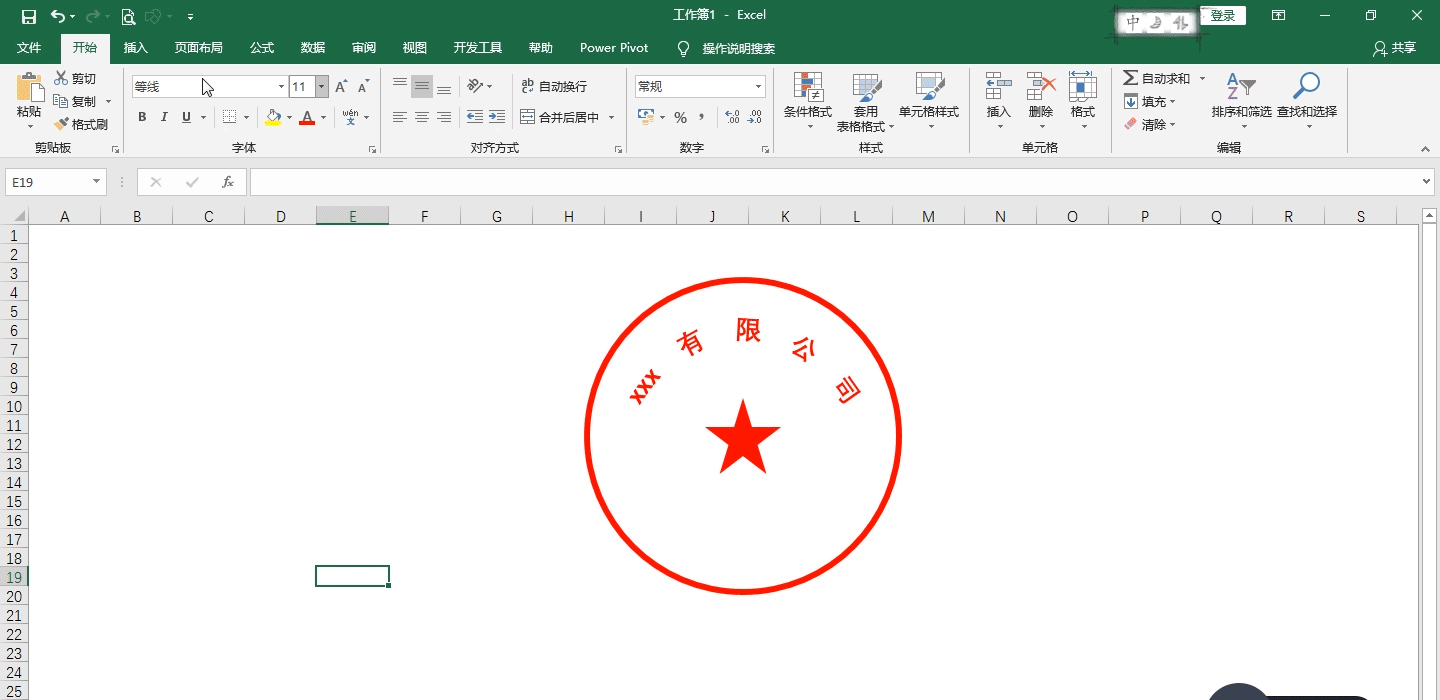
Task: Click the phonetic guide (wén) icon
Action: 350,117
